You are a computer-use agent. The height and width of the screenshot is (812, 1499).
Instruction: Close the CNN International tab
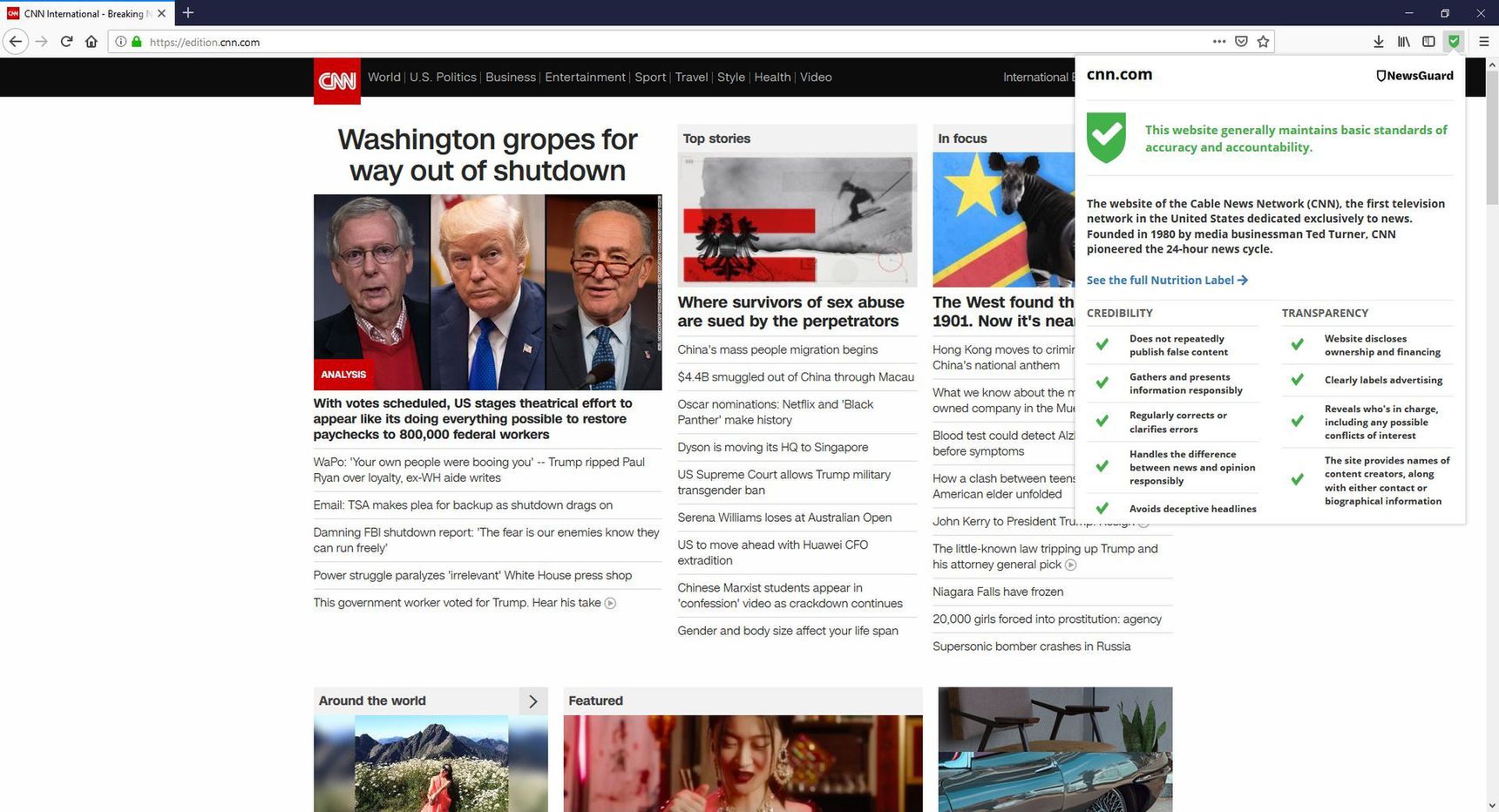pyautogui.click(x=161, y=13)
